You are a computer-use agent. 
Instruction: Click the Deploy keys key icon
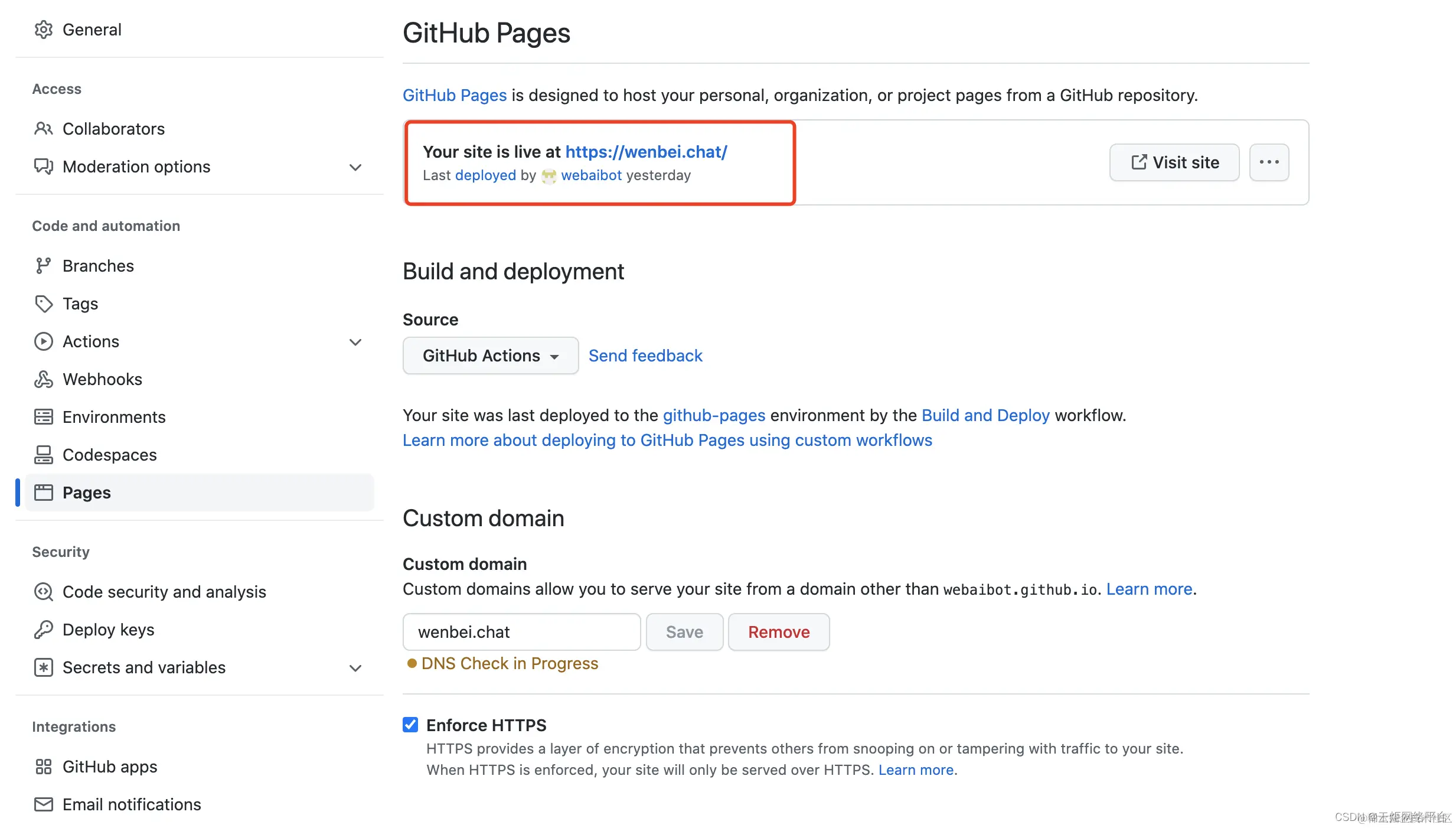tap(43, 630)
